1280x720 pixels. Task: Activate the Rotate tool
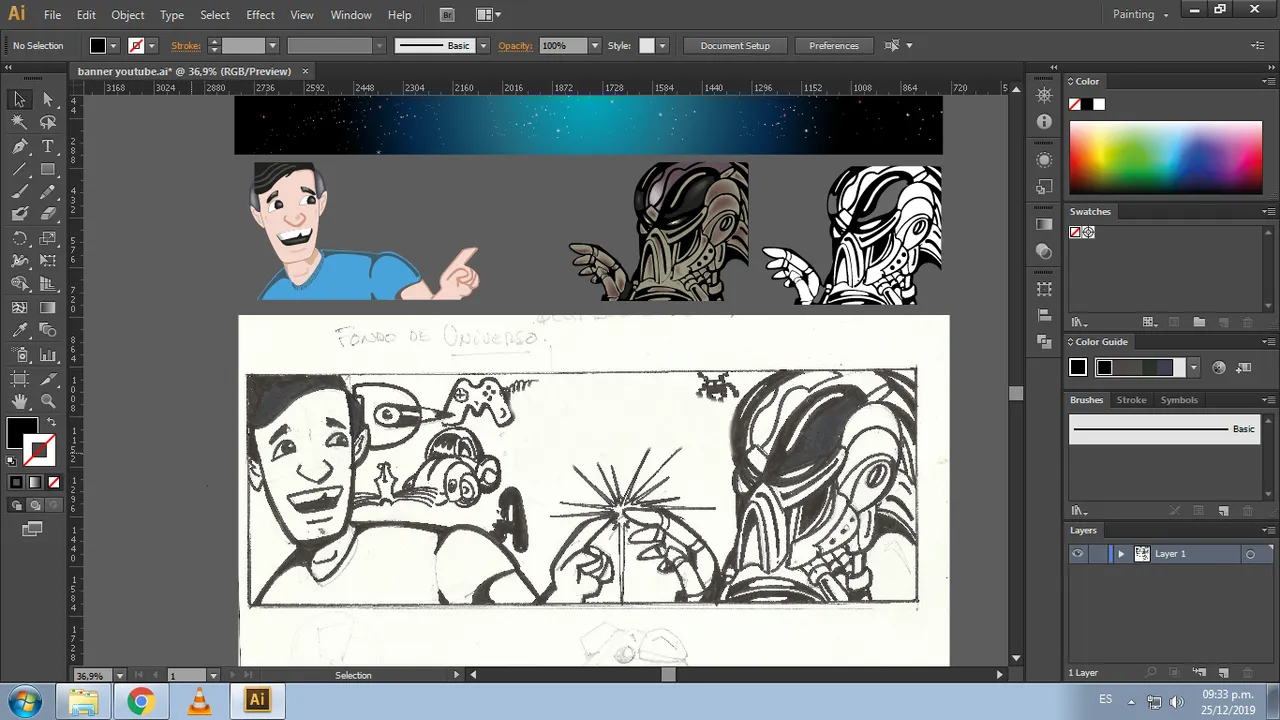pyautogui.click(x=19, y=238)
